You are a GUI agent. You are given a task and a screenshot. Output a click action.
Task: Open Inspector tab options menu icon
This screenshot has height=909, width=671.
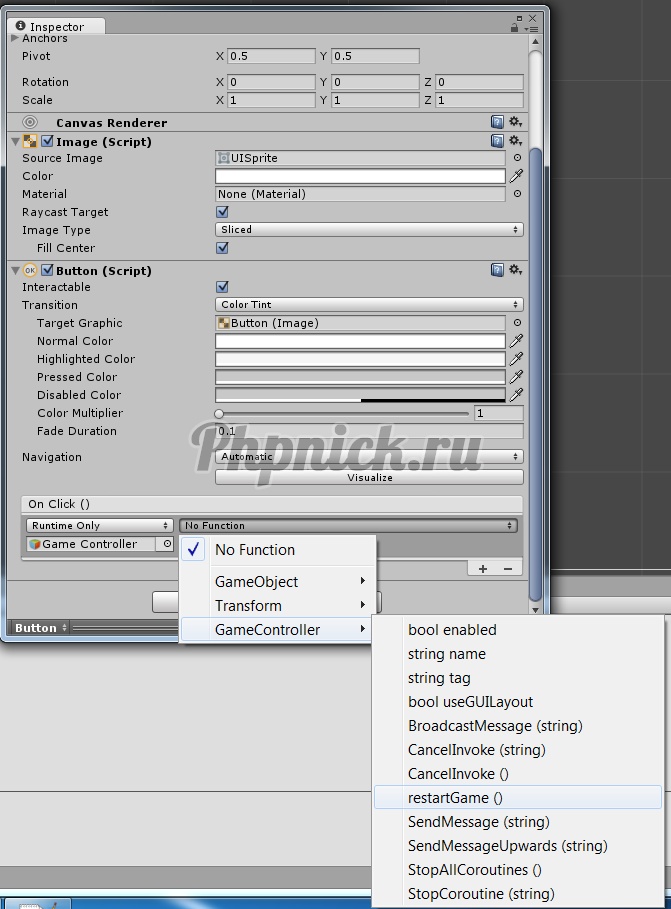tap(531, 29)
